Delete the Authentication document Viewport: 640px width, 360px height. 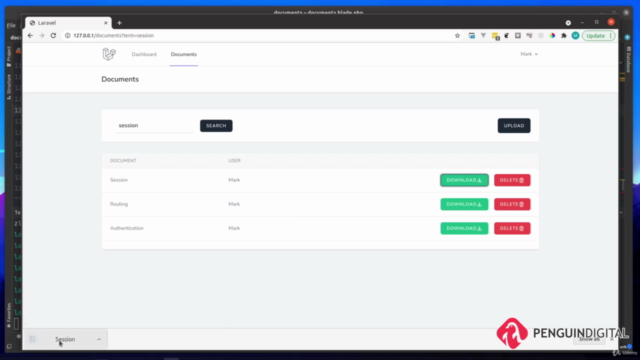(x=512, y=228)
